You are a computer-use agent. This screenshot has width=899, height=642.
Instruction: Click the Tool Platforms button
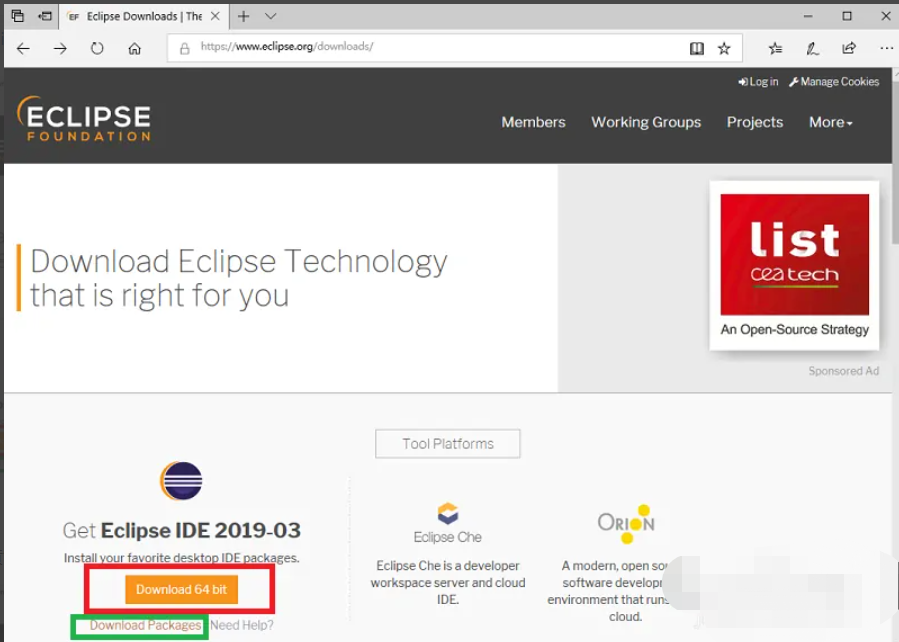448,444
